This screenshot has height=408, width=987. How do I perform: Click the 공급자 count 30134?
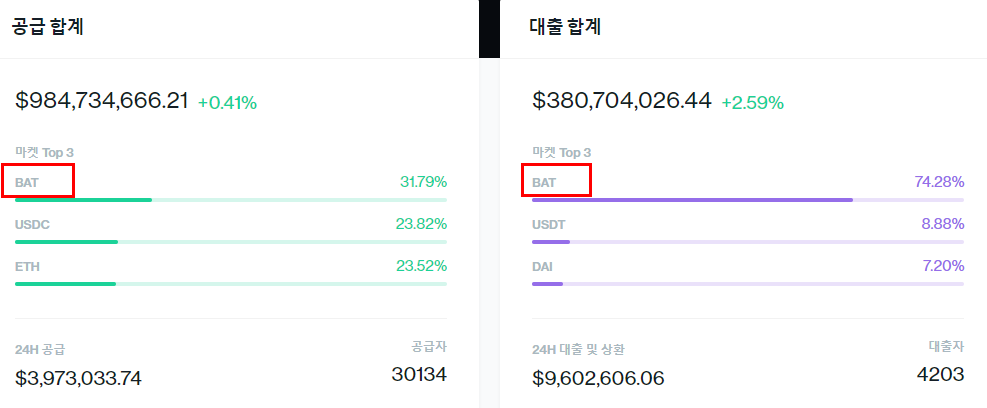[419, 375]
